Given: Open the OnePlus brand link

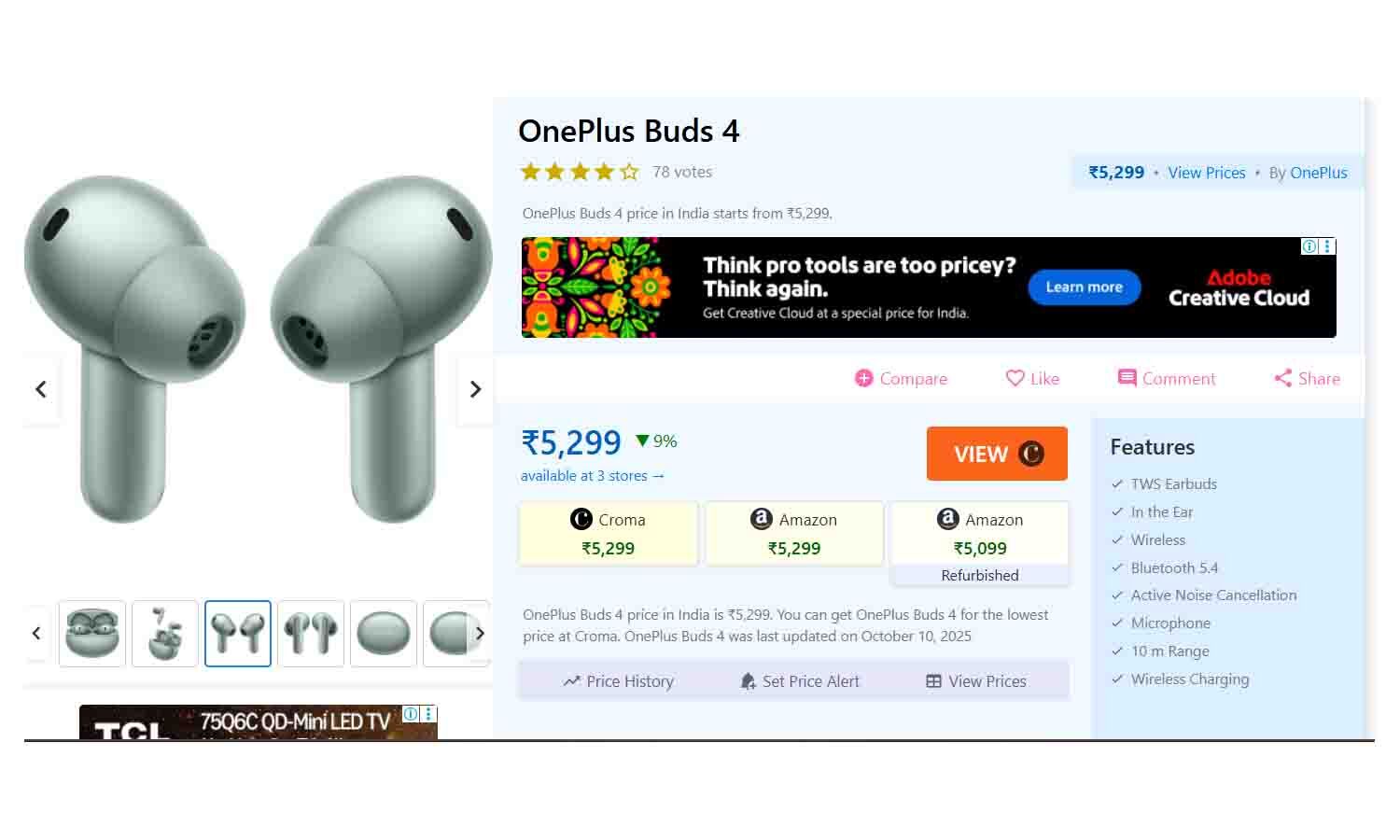Looking at the screenshot, I should pyautogui.click(x=1318, y=173).
